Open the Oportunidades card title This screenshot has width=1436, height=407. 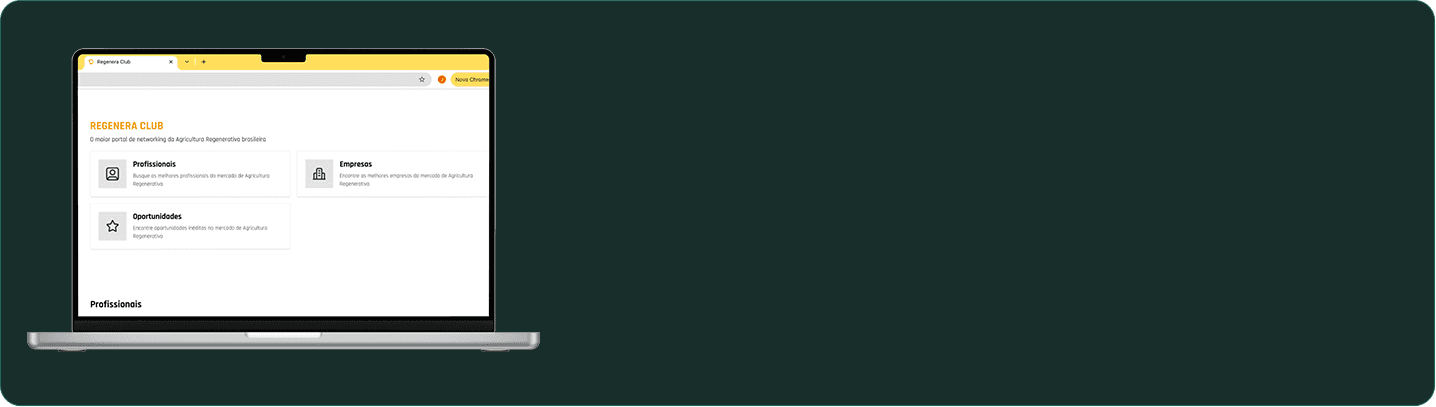pyautogui.click(x=157, y=216)
